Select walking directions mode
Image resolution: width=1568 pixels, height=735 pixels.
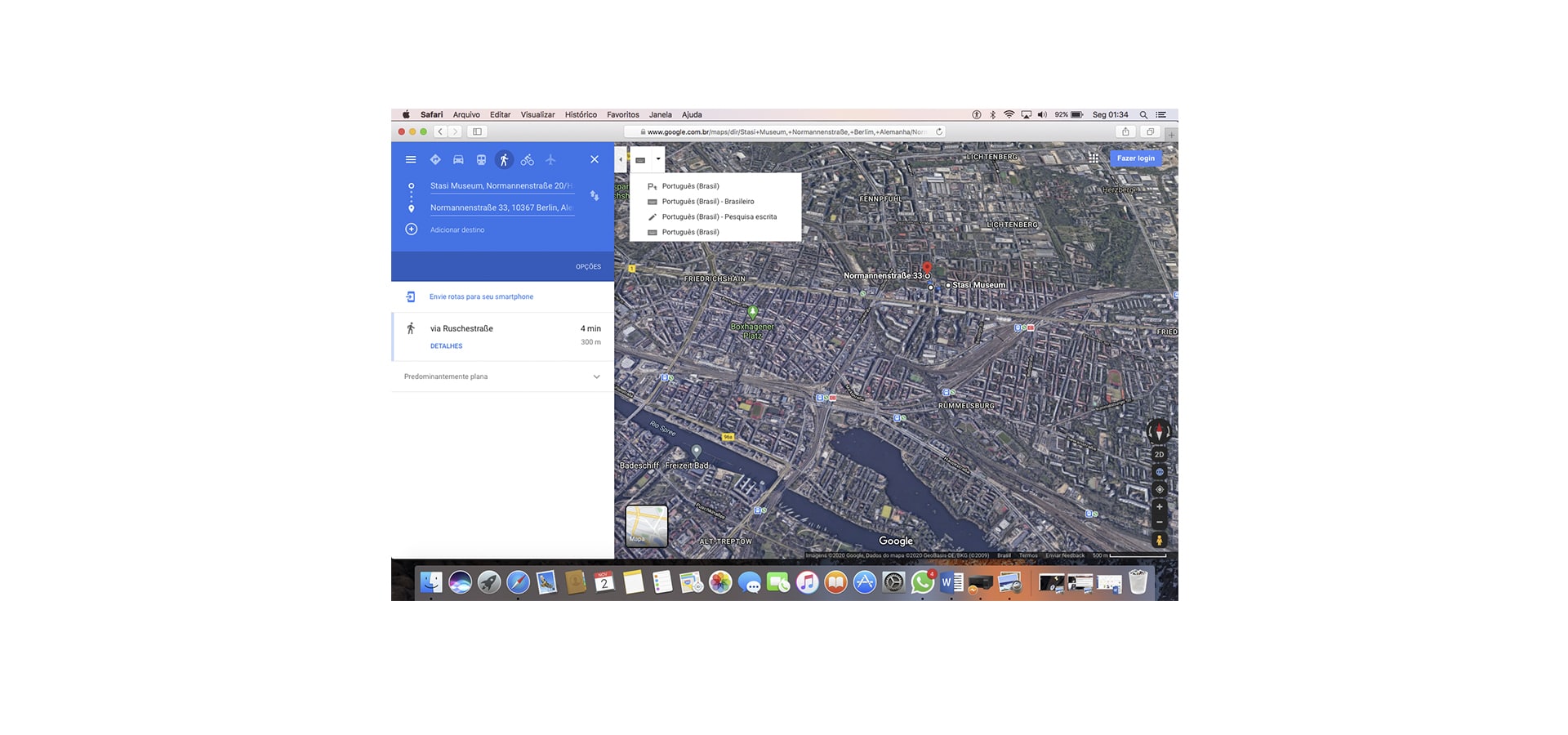click(504, 160)
